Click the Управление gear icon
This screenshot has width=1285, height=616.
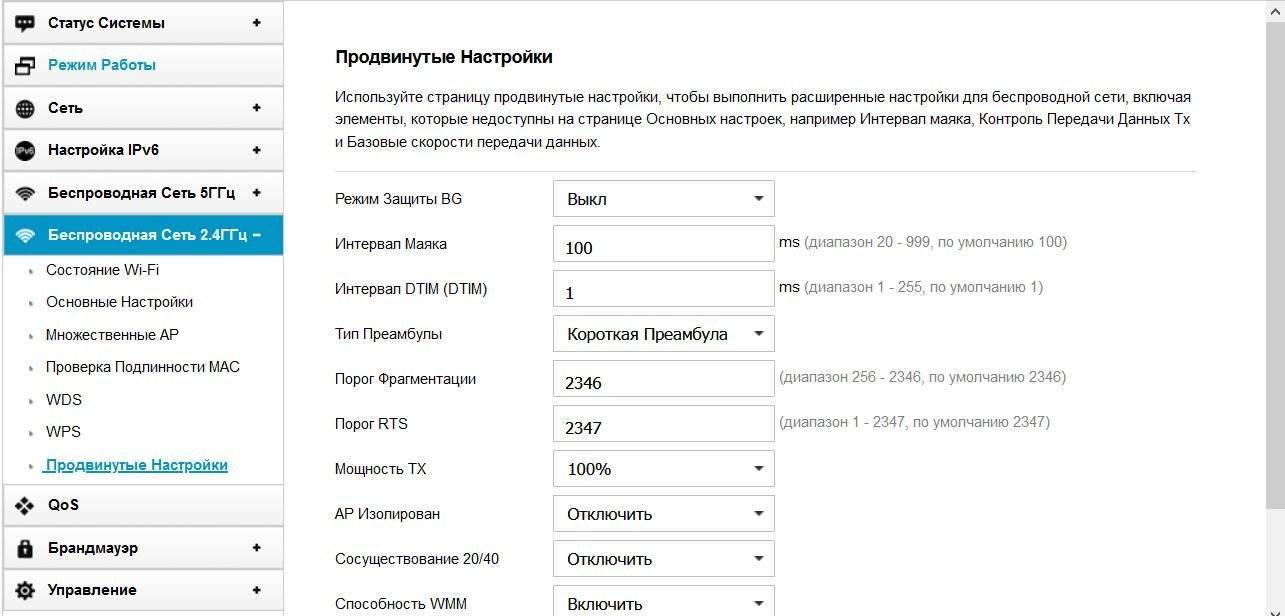pyautogui.click(x=25, y=590)
